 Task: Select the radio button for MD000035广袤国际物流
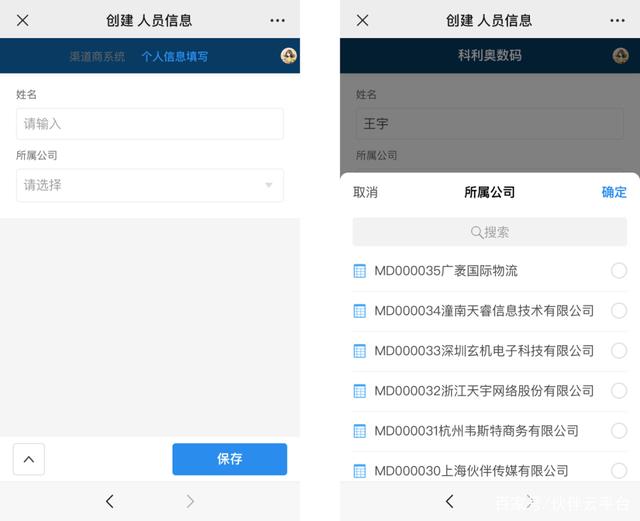click(619, 271)
